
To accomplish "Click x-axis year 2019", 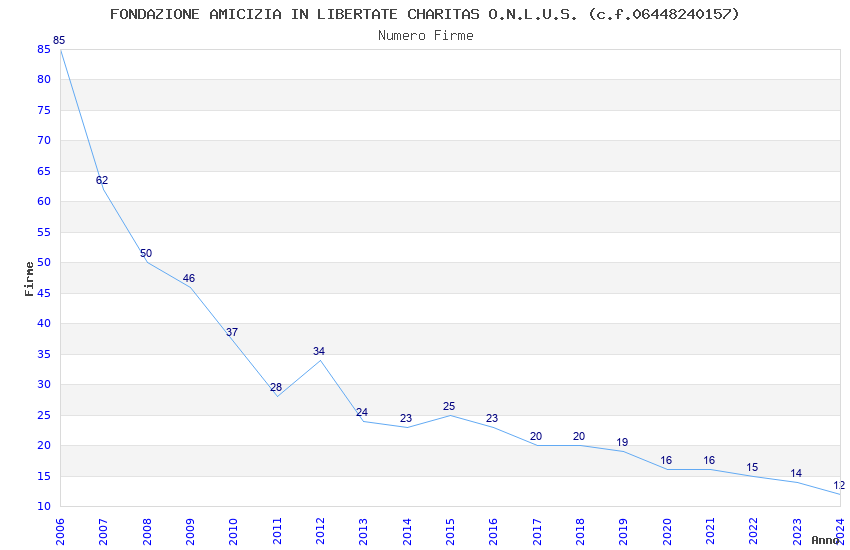I will [624, 531].
